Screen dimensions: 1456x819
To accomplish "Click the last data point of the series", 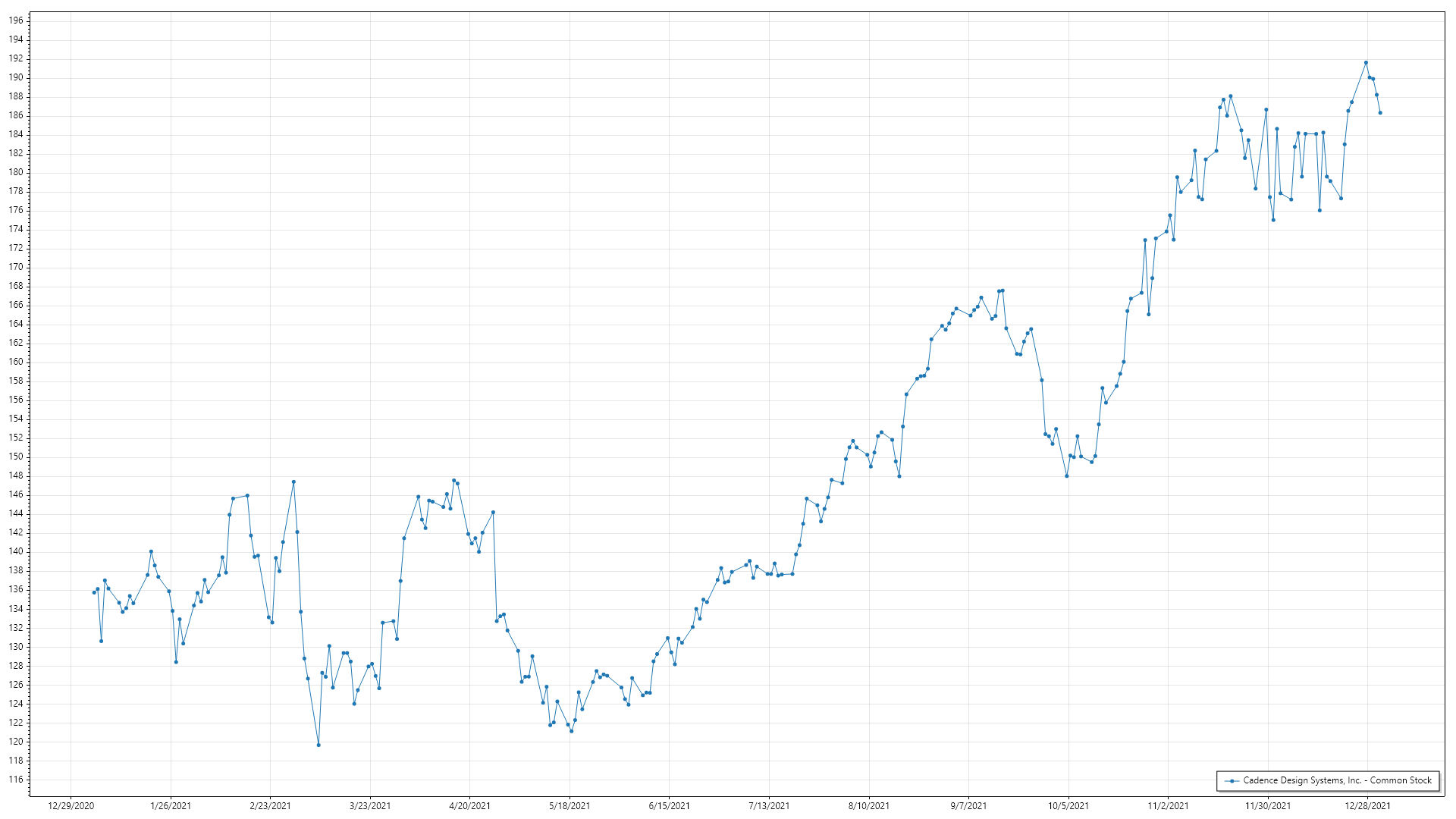I will [1380, 113].
